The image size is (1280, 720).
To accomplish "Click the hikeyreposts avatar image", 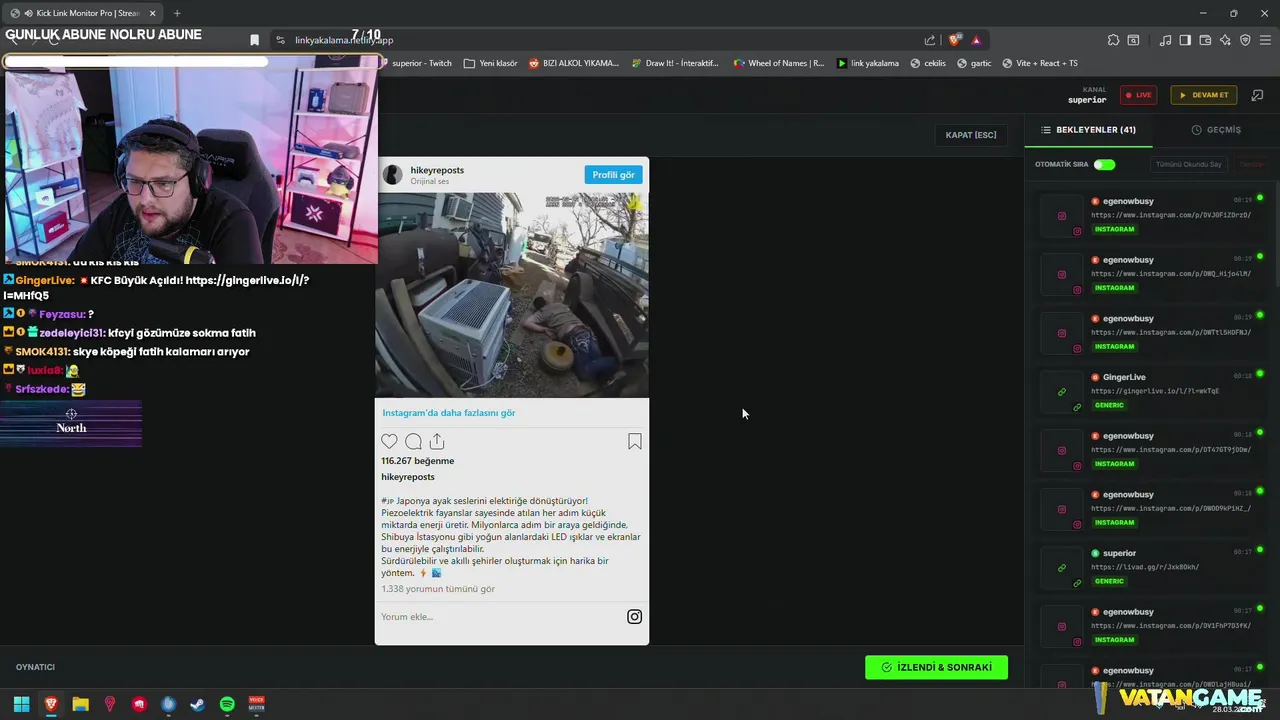I will [x=393, y=175].
